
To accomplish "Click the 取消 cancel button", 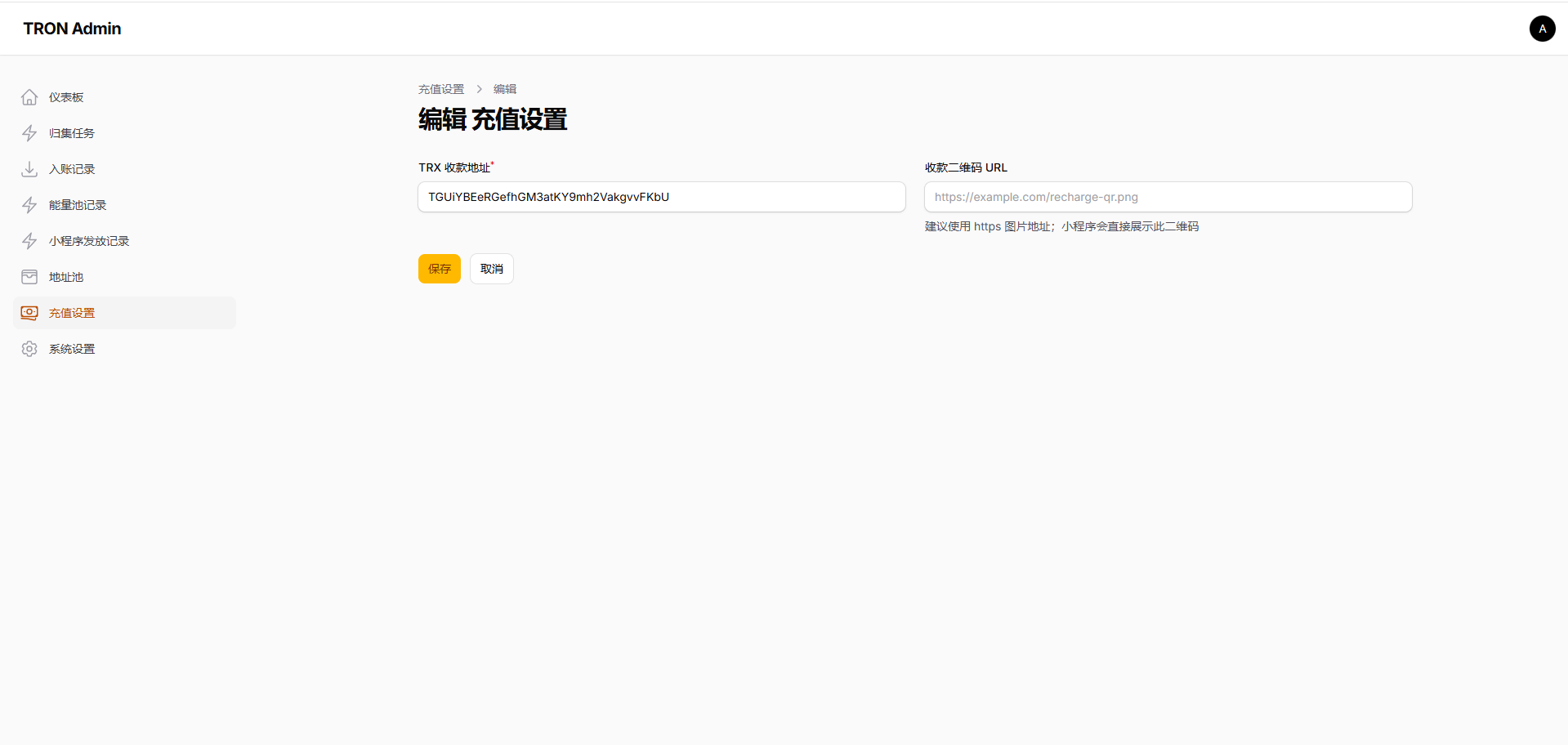I will (x=492, y=269).
